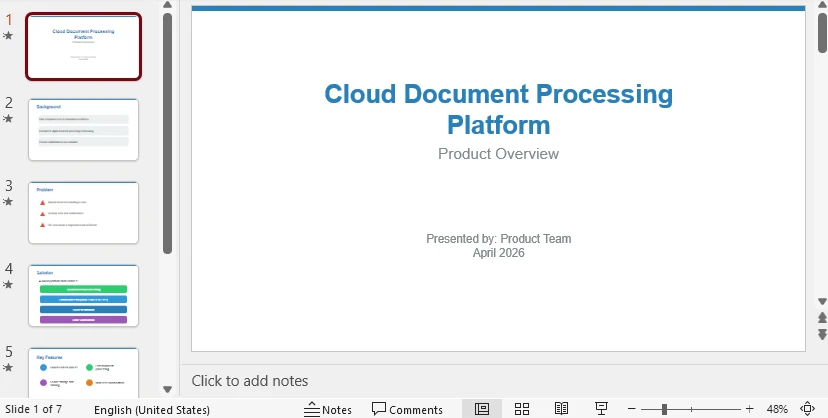The image size is (828, 418).
Task: Go to Next Slide double-arrow button
Action: [x=822, y=334]
